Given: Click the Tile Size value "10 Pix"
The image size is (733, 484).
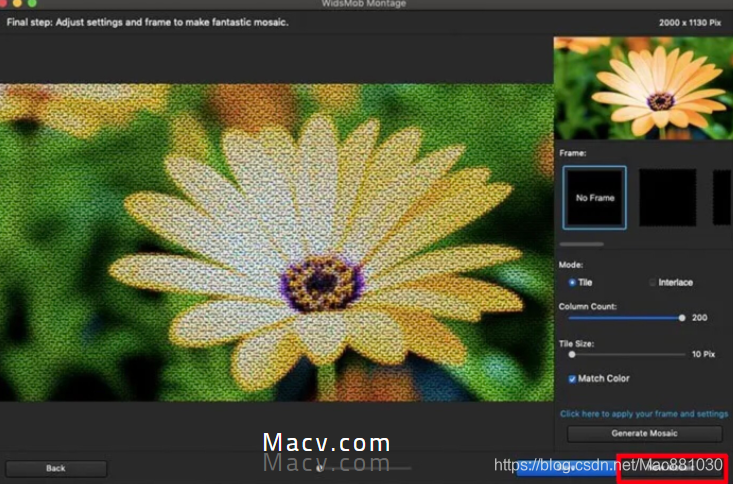Looking at the screenshot, I should 703,354.
